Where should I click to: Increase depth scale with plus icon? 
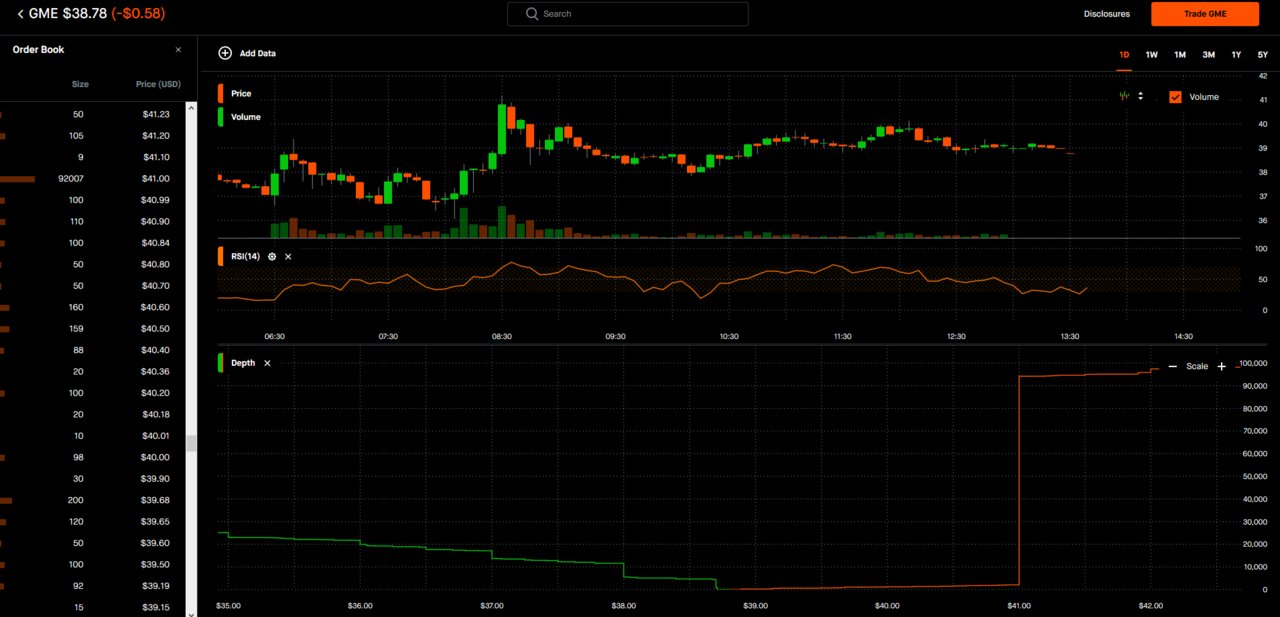click(1222, 367)
